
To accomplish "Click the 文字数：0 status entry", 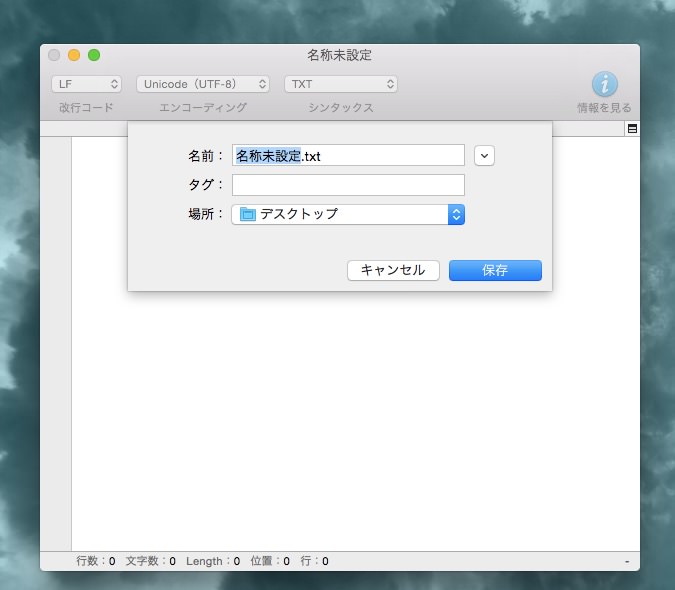I will pyautogui.click(x=150, y=561).
